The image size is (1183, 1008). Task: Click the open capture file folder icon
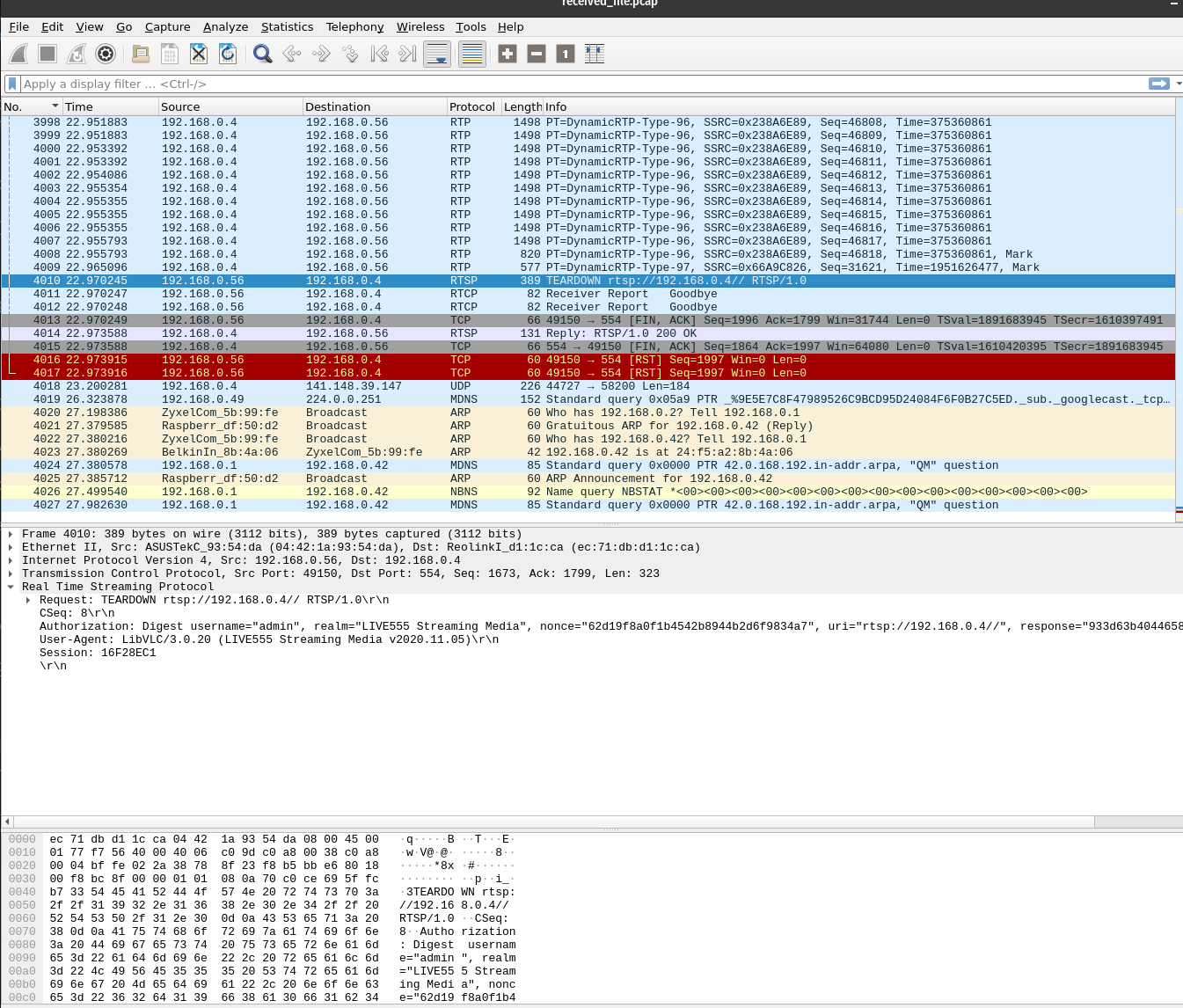pyautogui.click(x=141, y=55)
